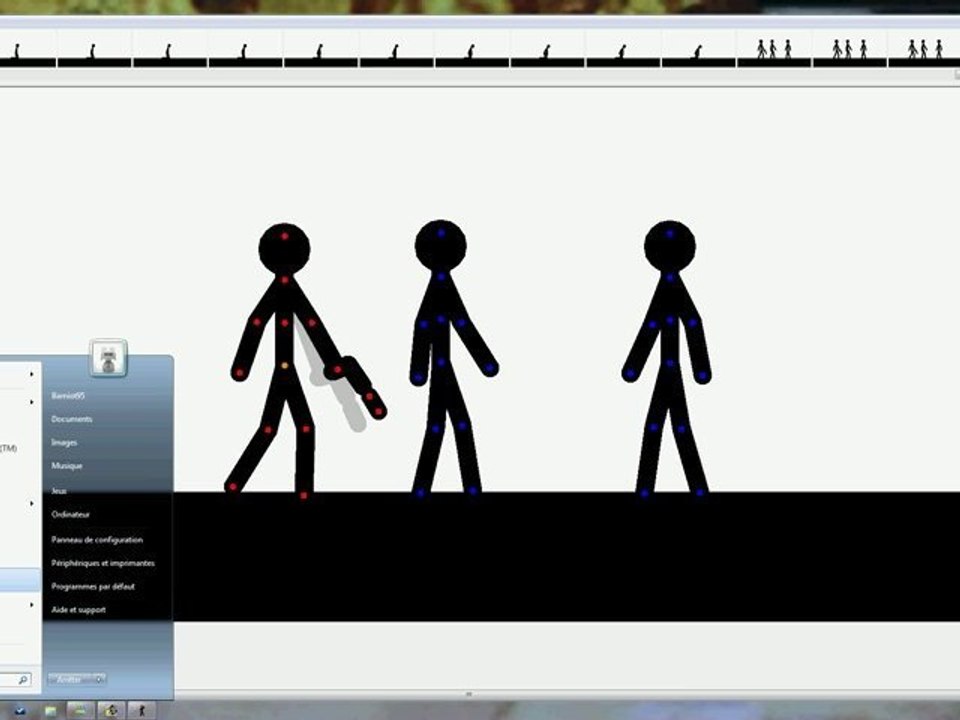This screenshot has width=960, height=720.
Task: Select the red figure's extended forearm tip handle
Action: tap(378, 412)
